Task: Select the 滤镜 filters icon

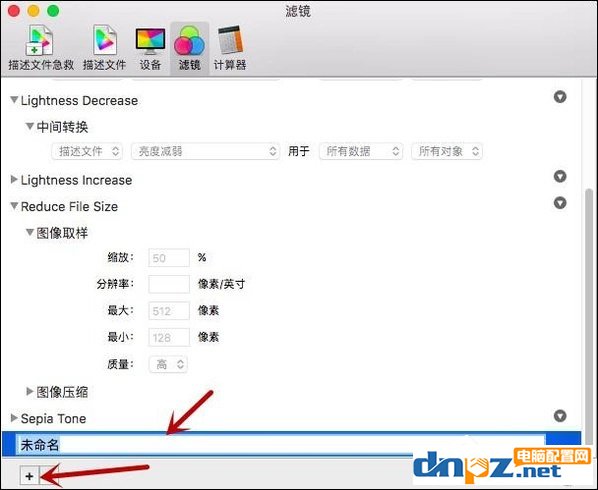Action: (190, 48)
